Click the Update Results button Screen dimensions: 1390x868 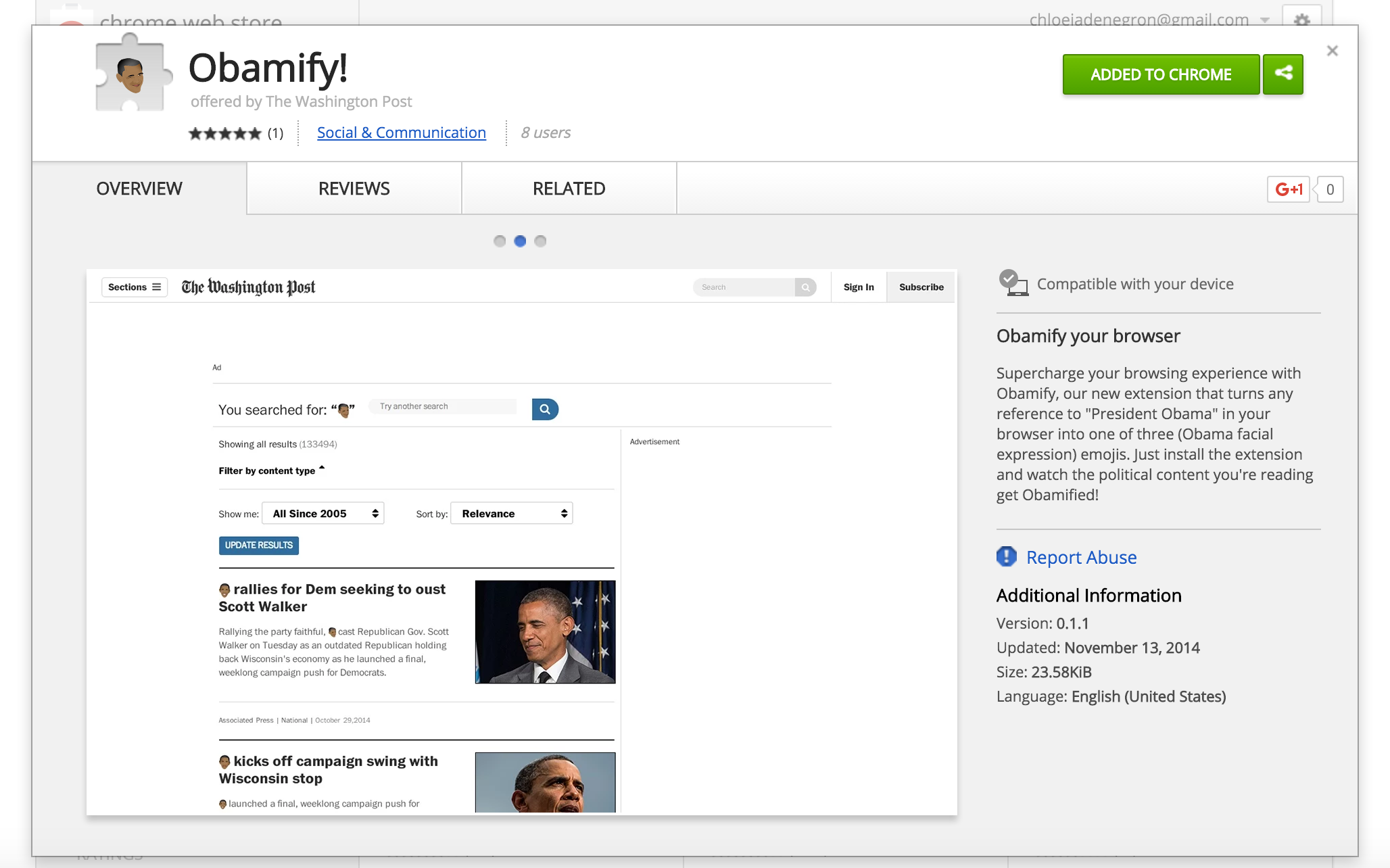click(x=259, y=545)
